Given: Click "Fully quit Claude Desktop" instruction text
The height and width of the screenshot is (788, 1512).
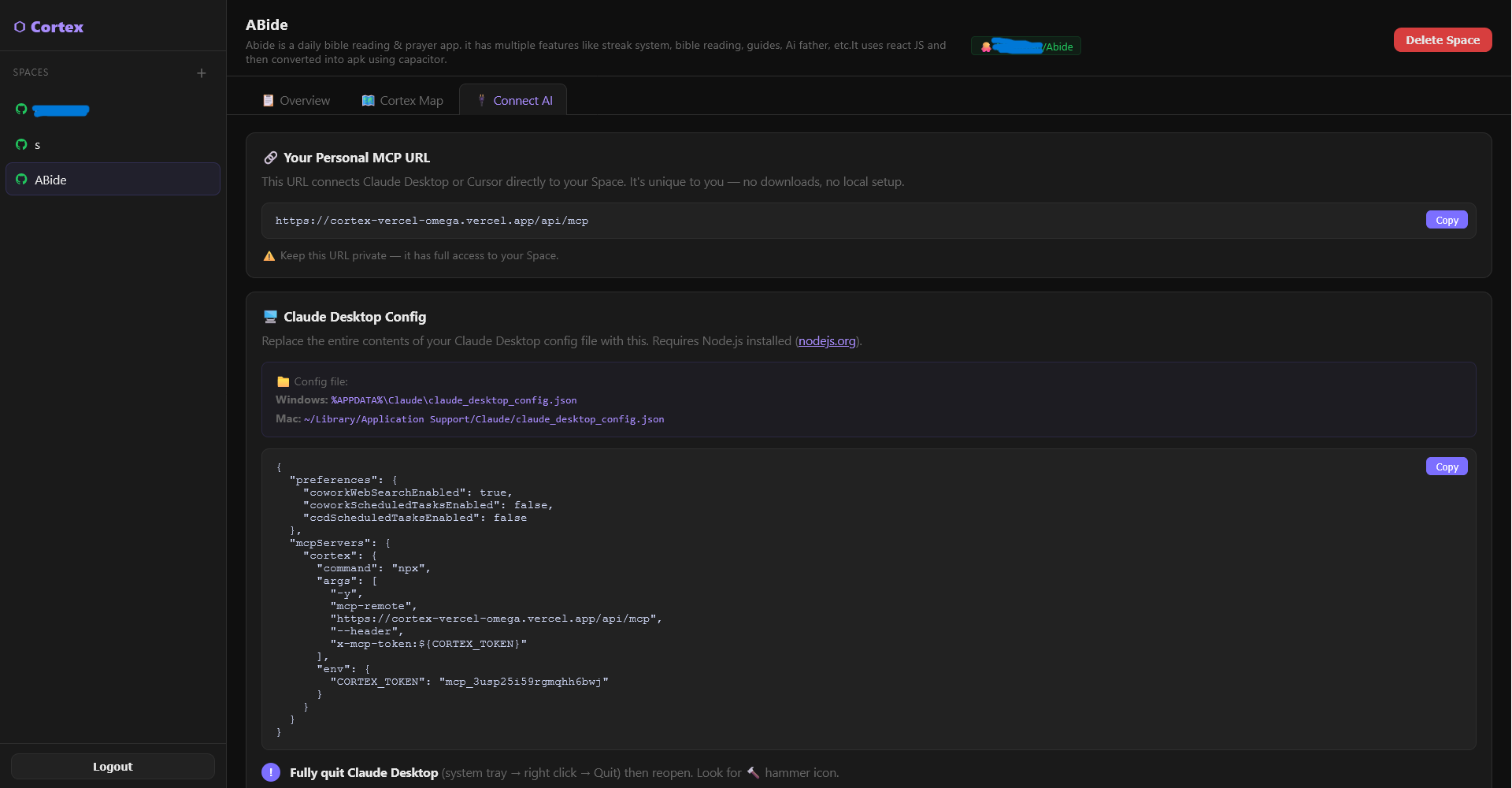Looking at the screenshot, I should coord(364,772).
